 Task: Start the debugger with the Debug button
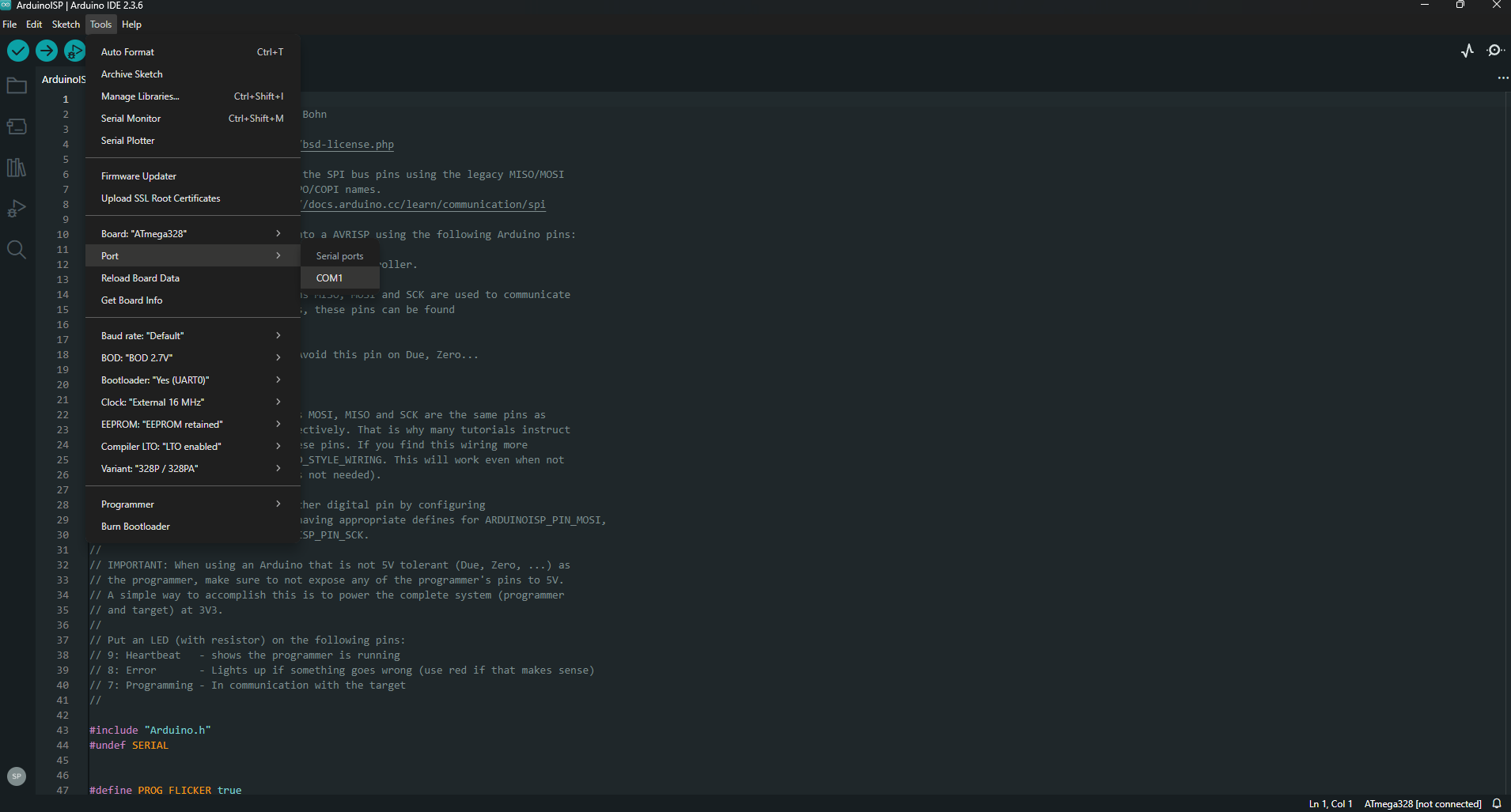pyautogui.click(x=75, y=51)
